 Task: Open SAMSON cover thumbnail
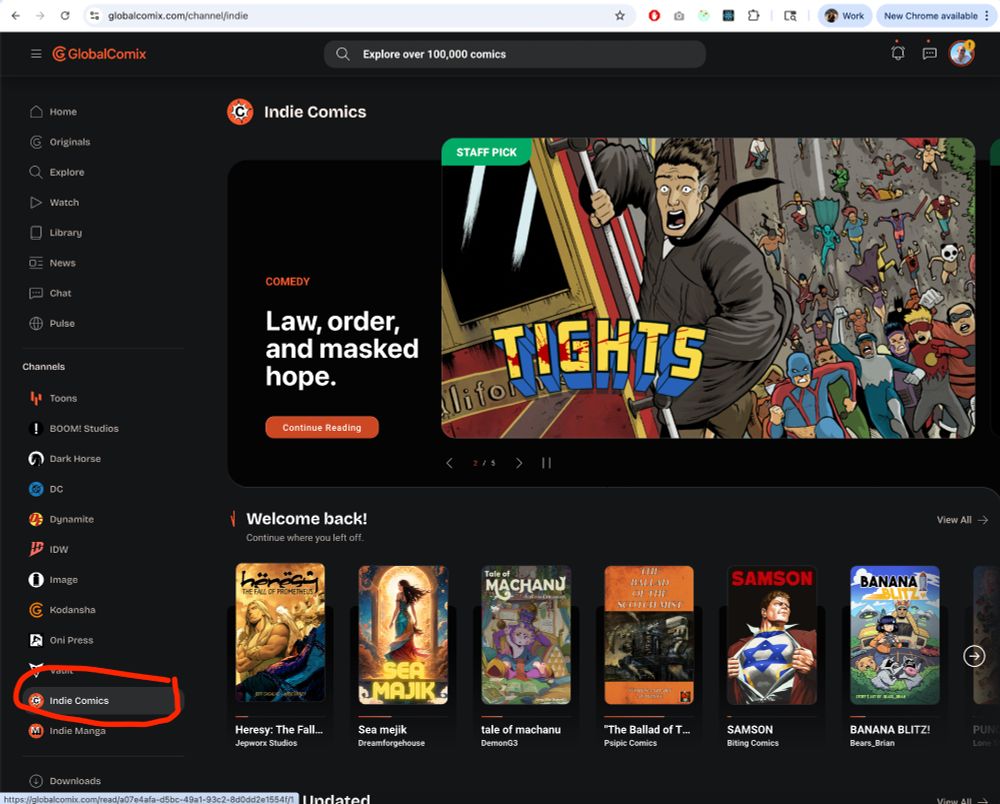772,634
